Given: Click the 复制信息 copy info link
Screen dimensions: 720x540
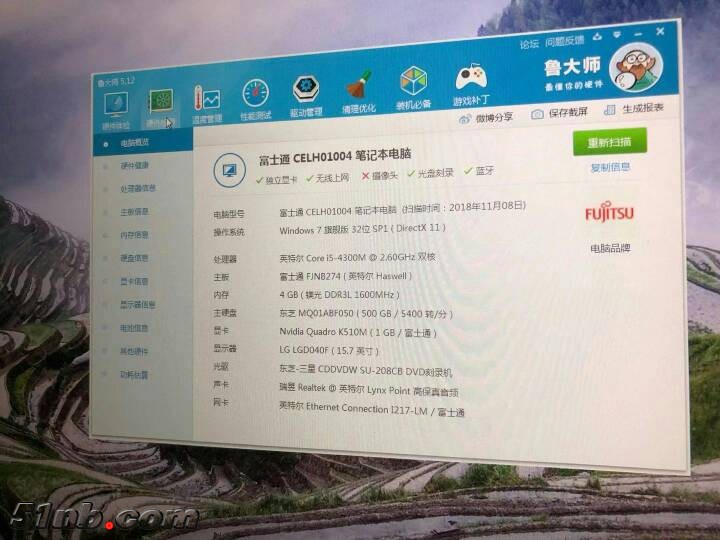Looking at the screenshot, I should (x=610, y=167).
